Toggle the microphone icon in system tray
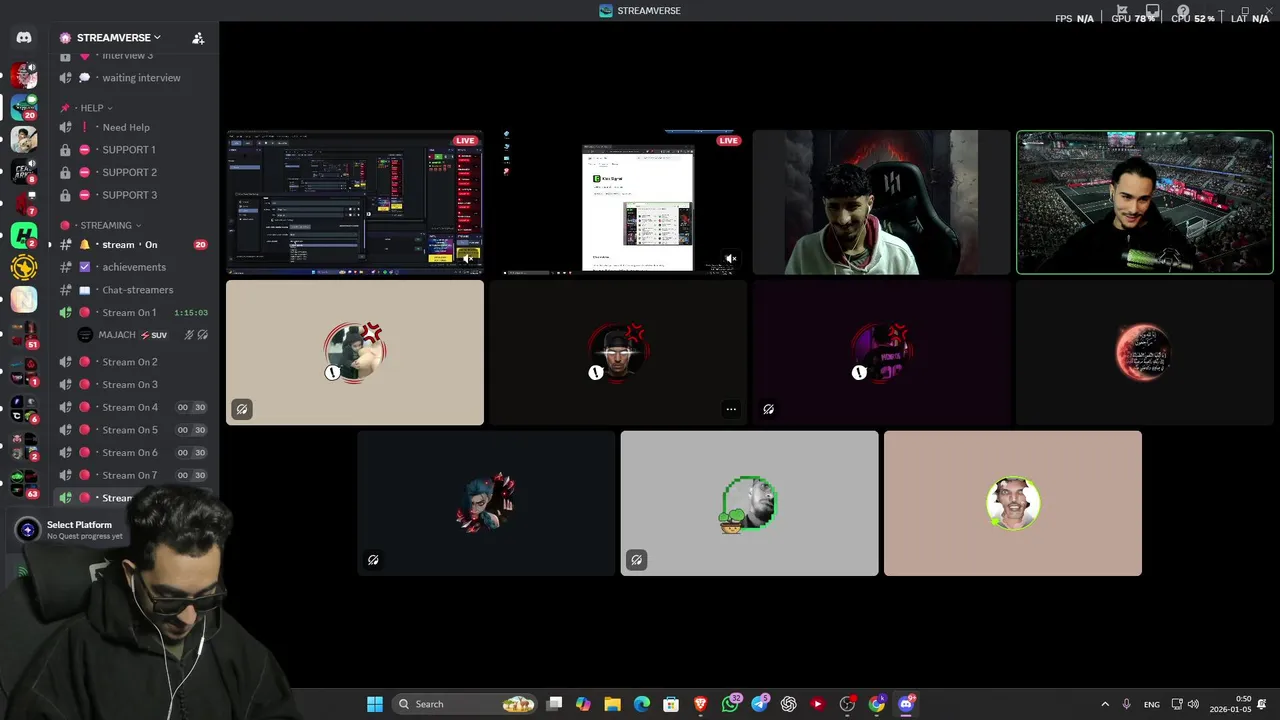Screen dimensions: 1280x720 pyautogui.click(x=1127, y=704)
